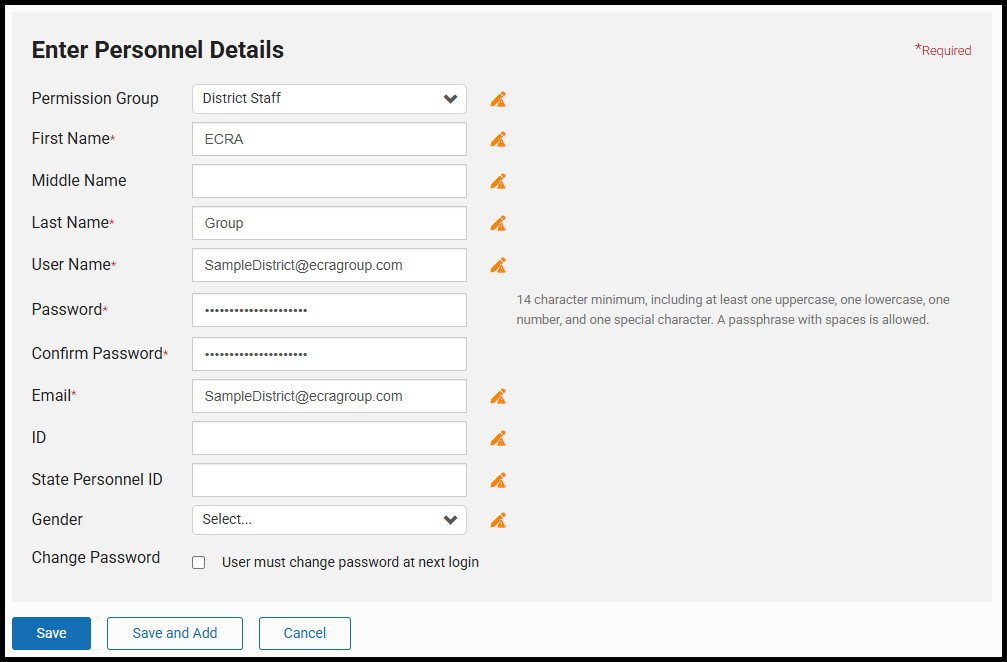Click the Save and Add button
Image resolution: width=1007 pixels, height=662 pixels.
[x=175, y=633]
